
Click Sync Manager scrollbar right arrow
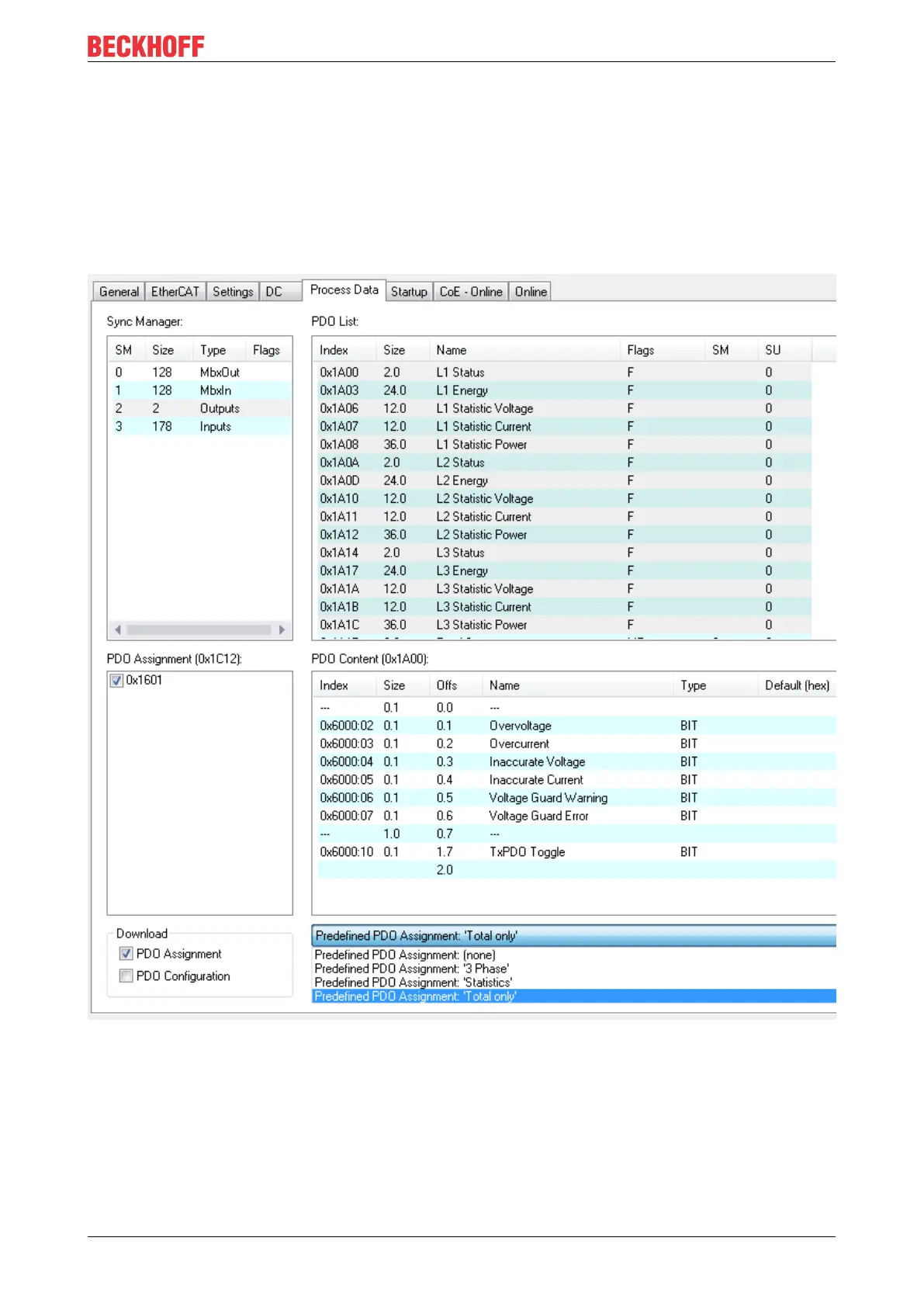[282, 629]
